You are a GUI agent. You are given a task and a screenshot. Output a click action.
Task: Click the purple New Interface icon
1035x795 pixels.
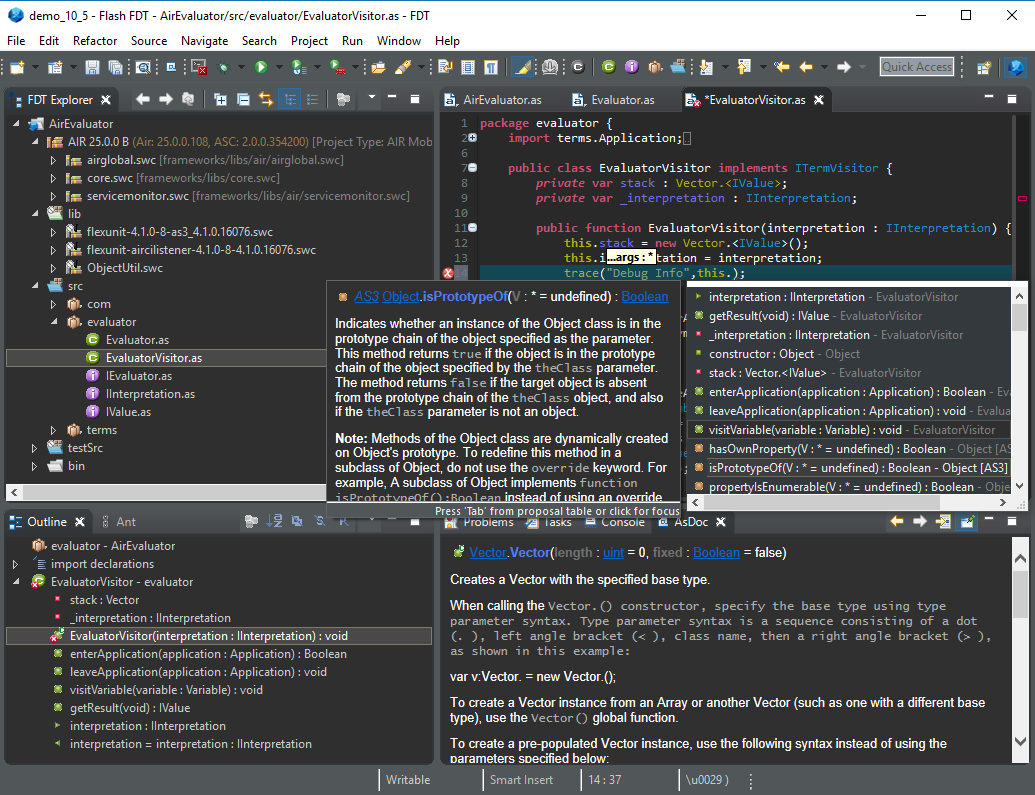click(x=632, y=67)
